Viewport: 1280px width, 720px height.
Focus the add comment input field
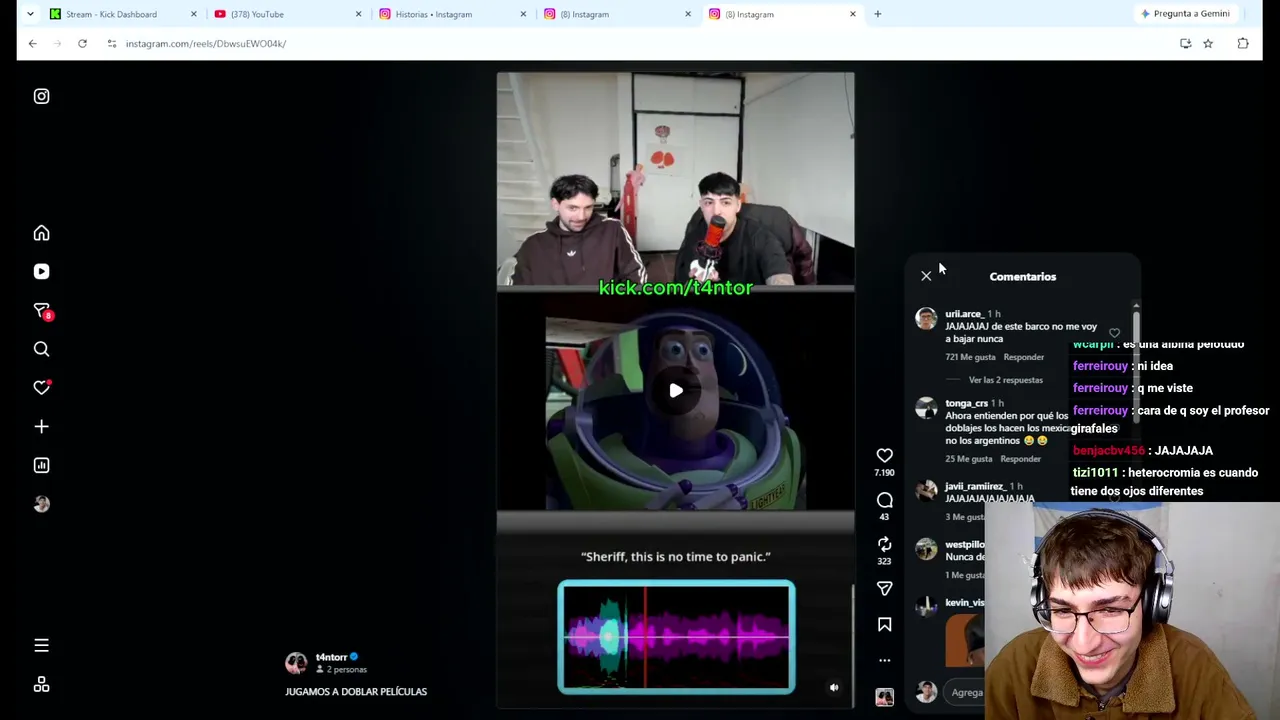(x=966, y=692)
